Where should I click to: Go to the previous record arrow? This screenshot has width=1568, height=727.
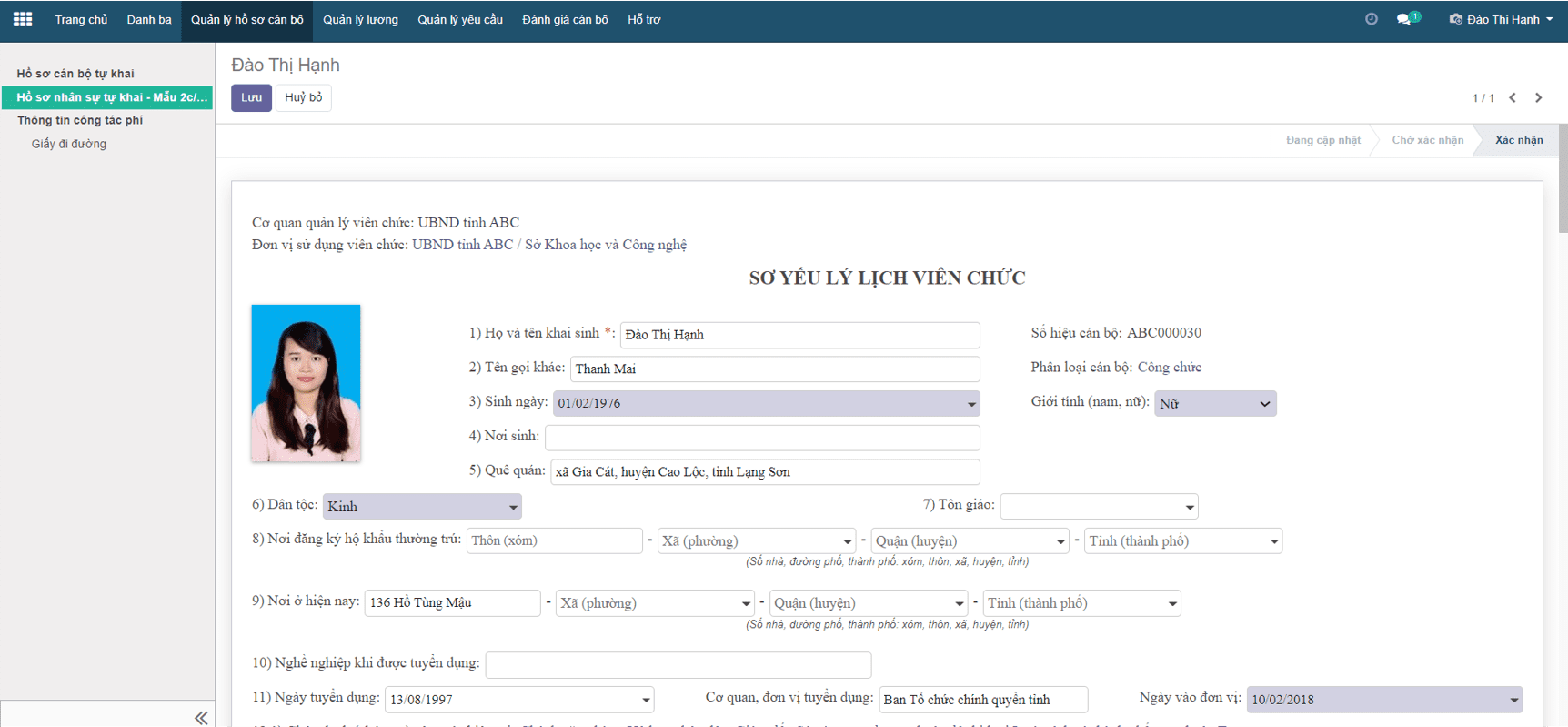tap(1513, 97)
